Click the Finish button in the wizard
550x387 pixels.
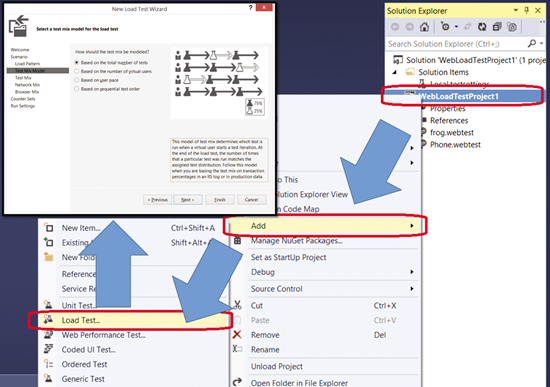pyautogui.click(x=220, y=200)
